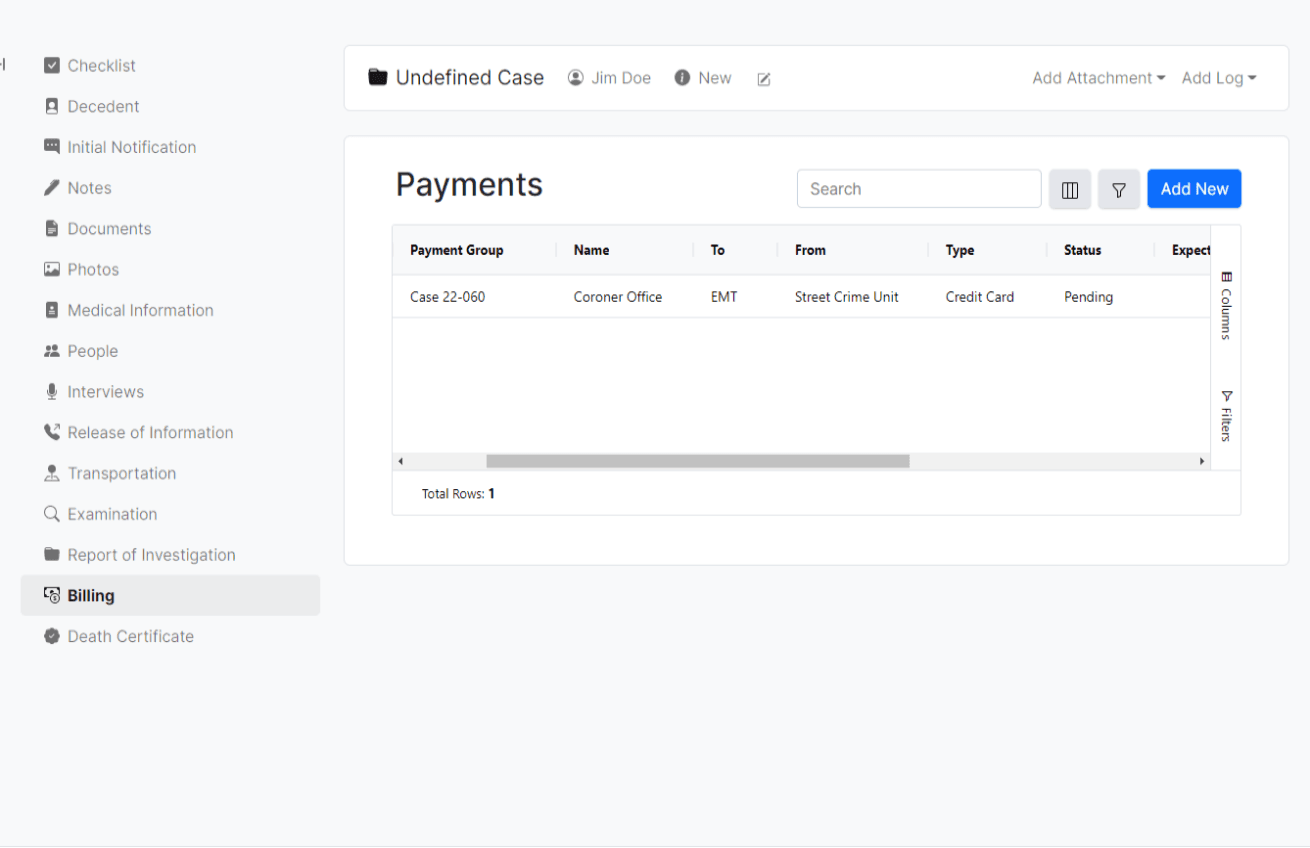Click the payments Search field
This screenshot has height=848, width=1310.
tap(918, 189)
